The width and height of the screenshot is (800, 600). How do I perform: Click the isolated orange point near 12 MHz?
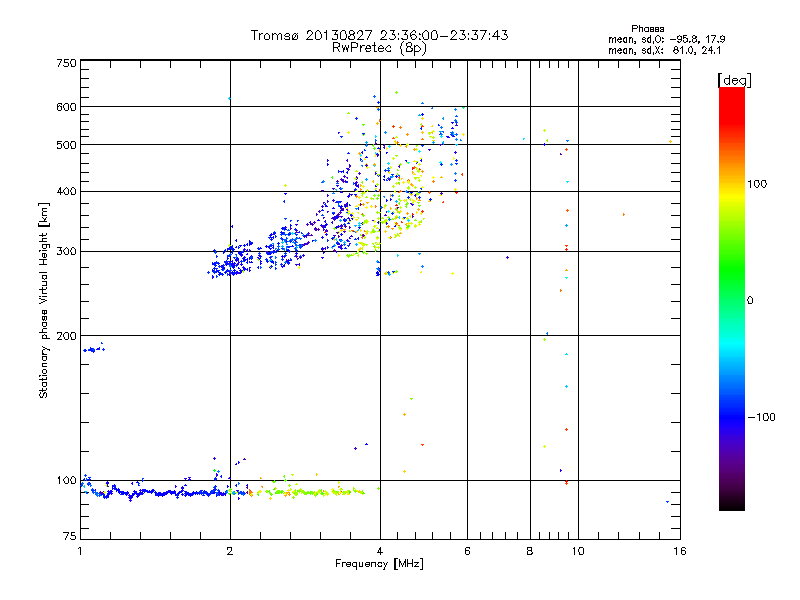pyautogui.click(x=624, y=214)
